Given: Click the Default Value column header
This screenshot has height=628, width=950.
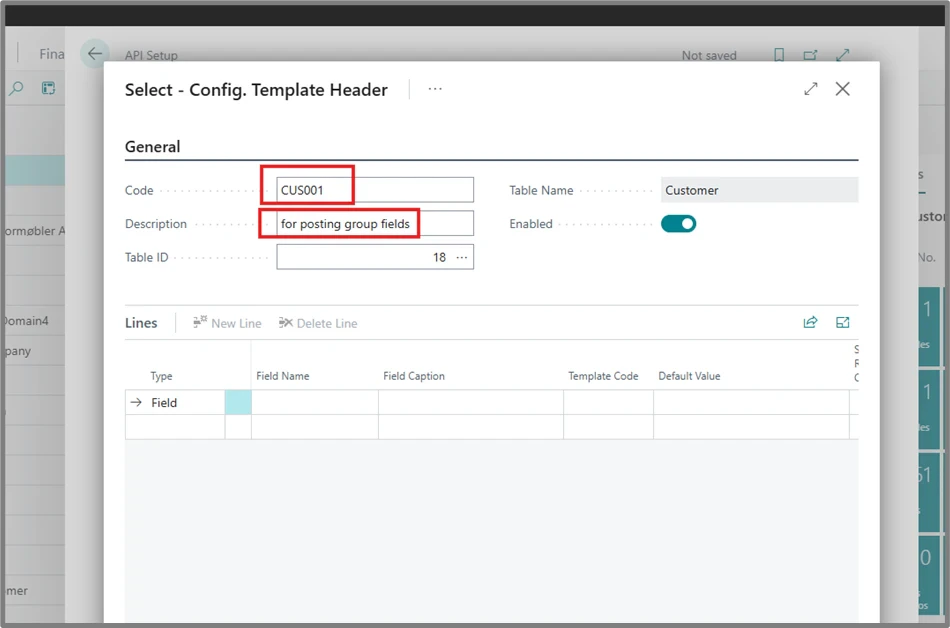Looking at the screenshot, I should (689, 376).
